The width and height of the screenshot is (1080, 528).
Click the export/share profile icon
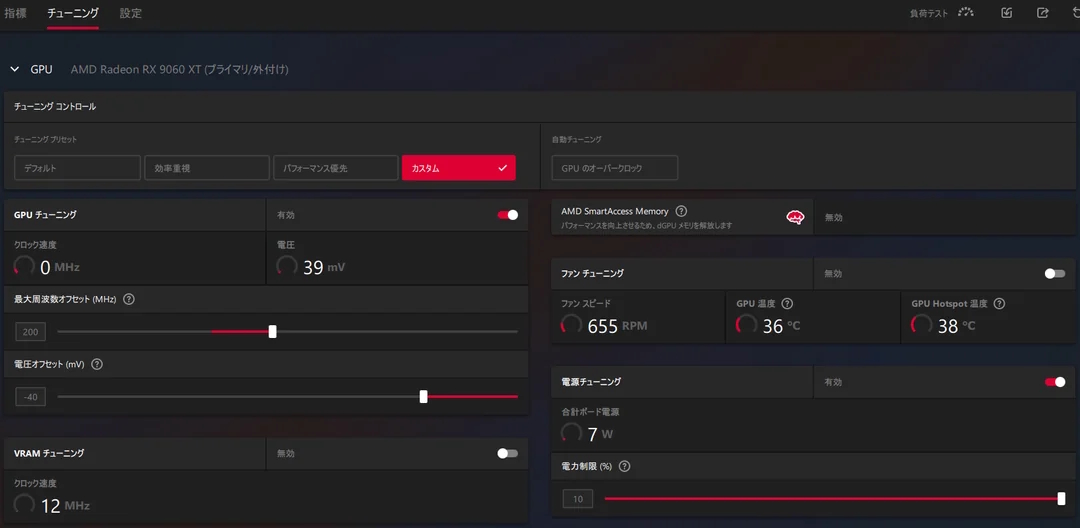1043,12
